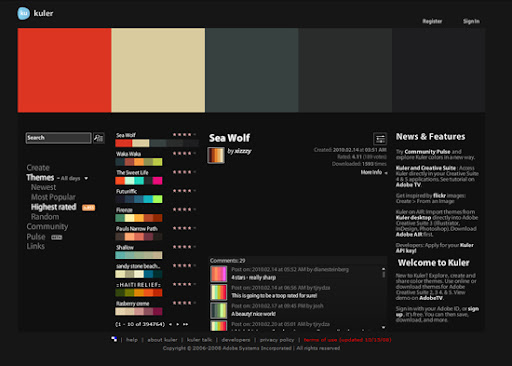Click the search magnifier icon
This screenshot has height=366, width=512.
(x=98, y=138)
